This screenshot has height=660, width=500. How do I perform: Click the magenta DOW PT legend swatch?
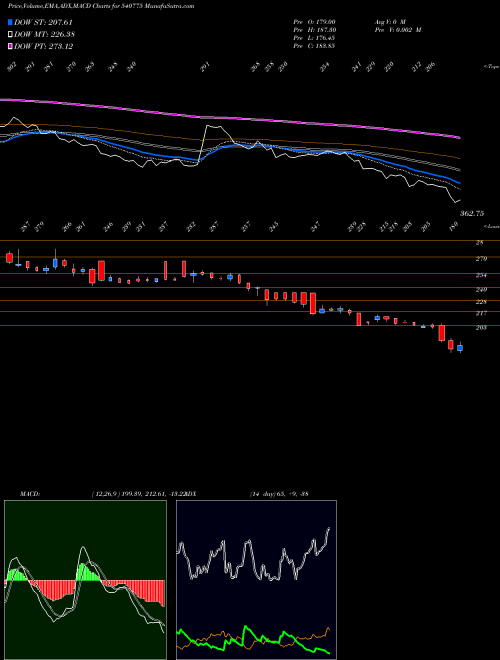point(10,46)
